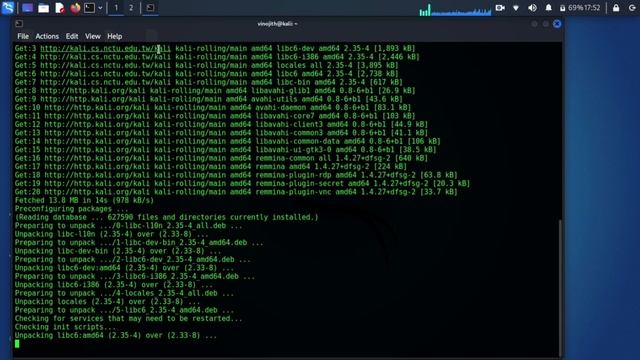Open the notifications bell icon
Image resolution: width=640 pixels, height=360 pixels.
click(549, 8)
